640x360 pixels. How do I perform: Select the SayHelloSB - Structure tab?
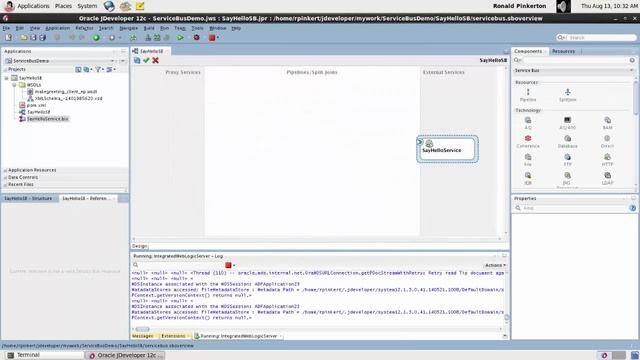(x=28, y=198)
